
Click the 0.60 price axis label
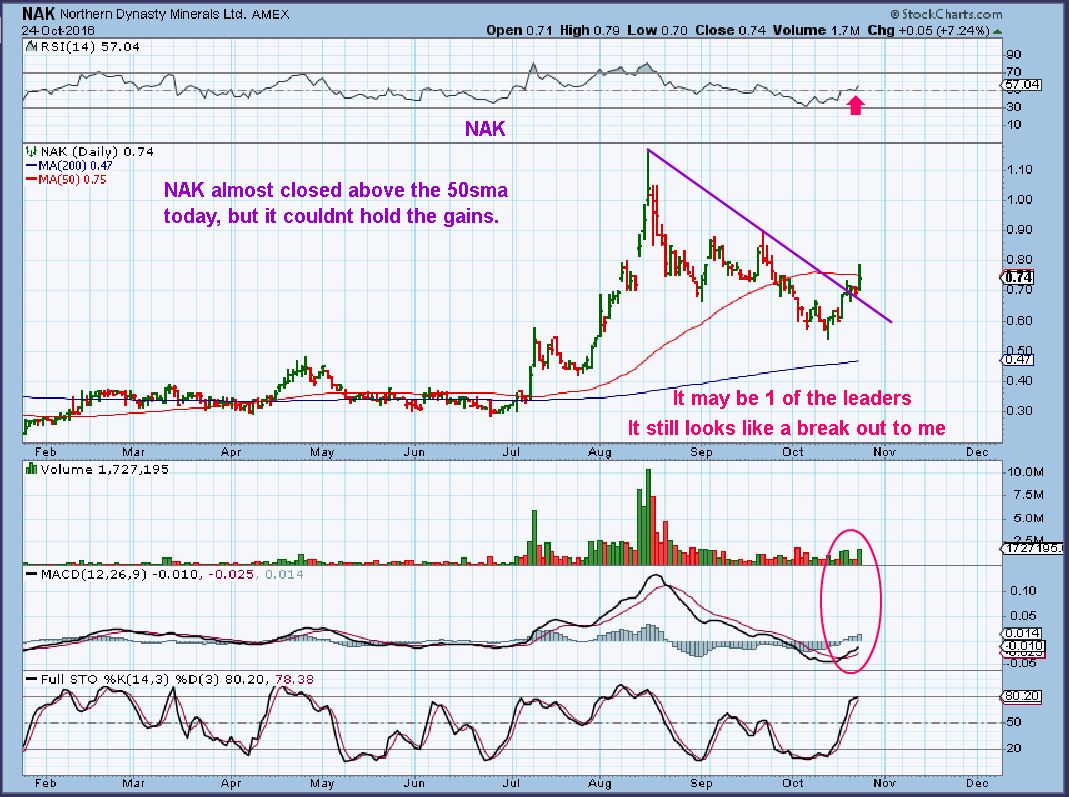coord(1019,320)
